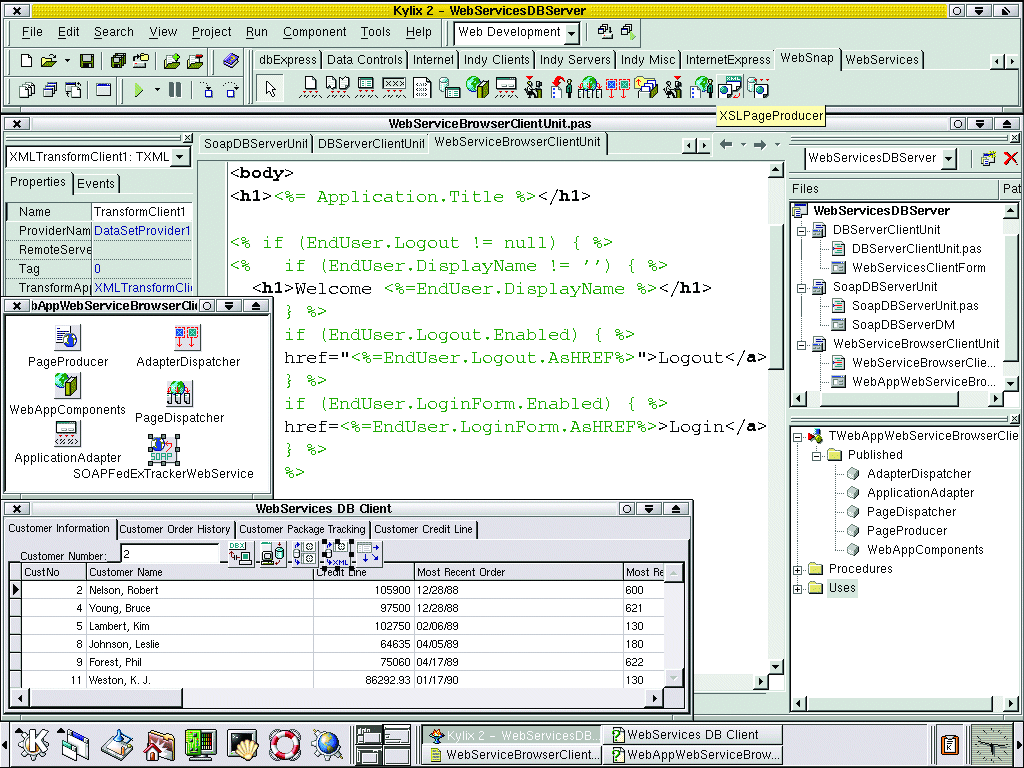Select the AdapterDispatcher component on the form
1024x768 pixels.
(x=187, y=338)
